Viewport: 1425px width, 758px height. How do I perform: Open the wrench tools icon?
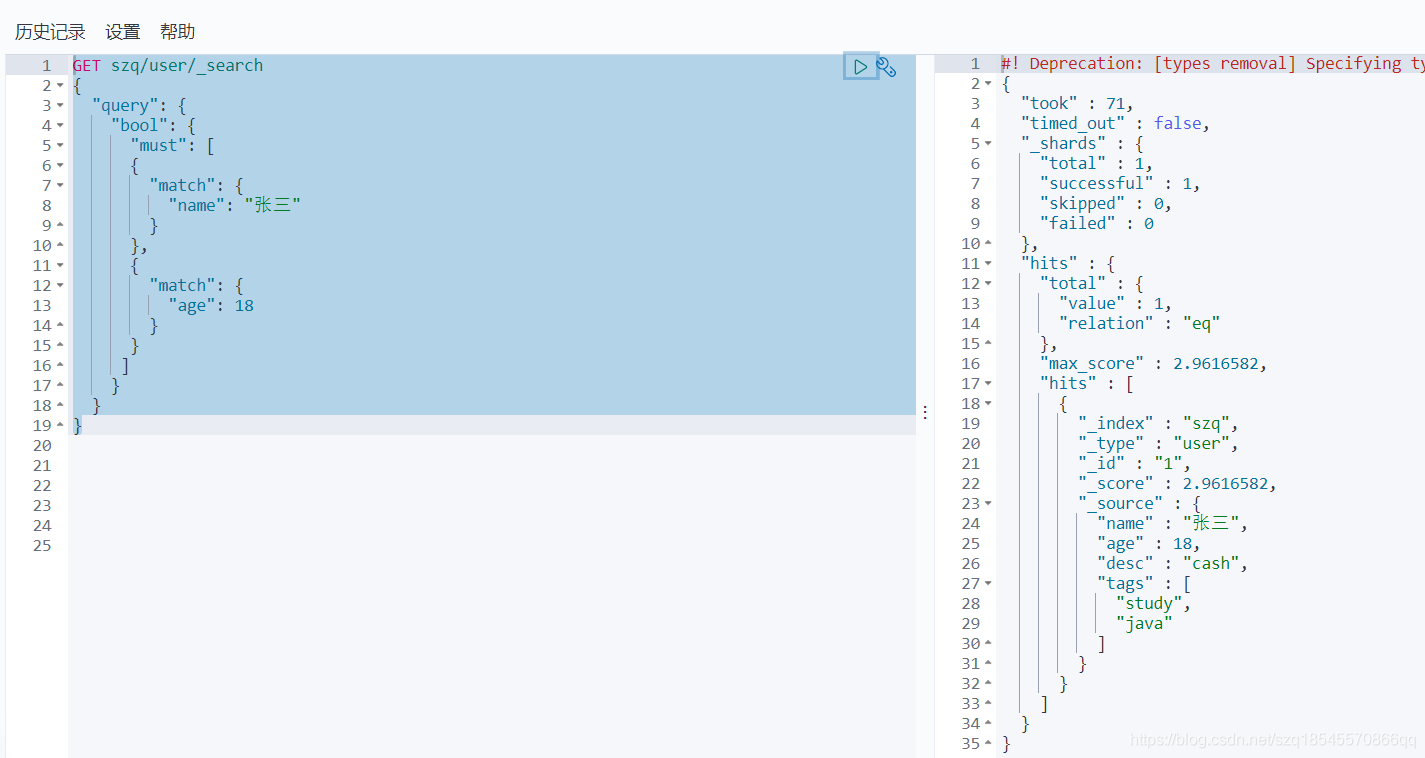coord(887,67)
